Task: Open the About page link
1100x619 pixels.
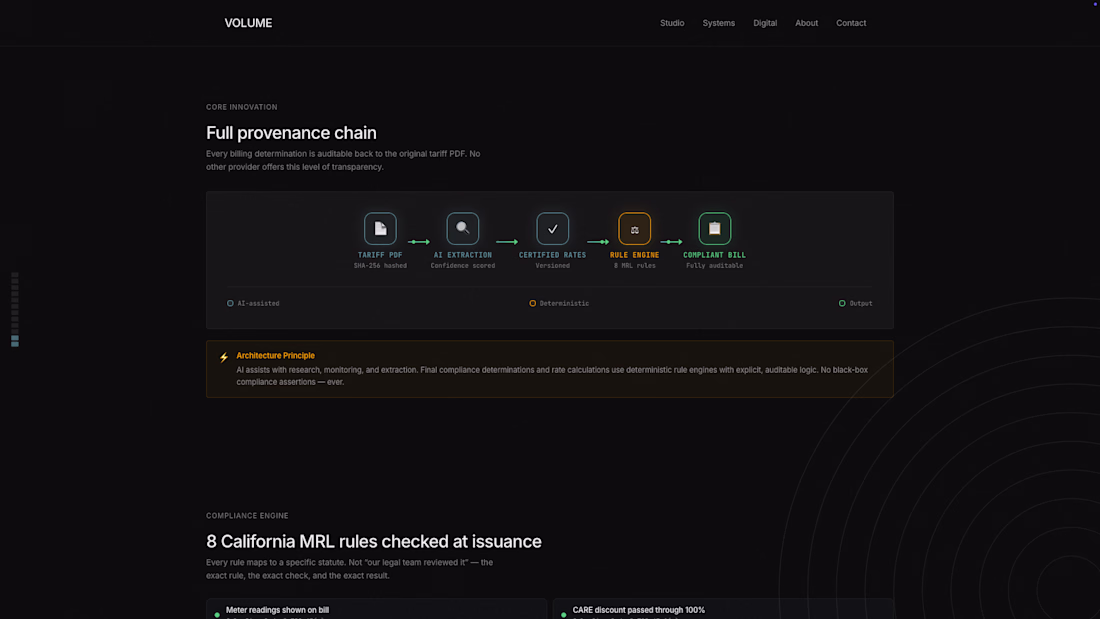Action: pos(806,23)
